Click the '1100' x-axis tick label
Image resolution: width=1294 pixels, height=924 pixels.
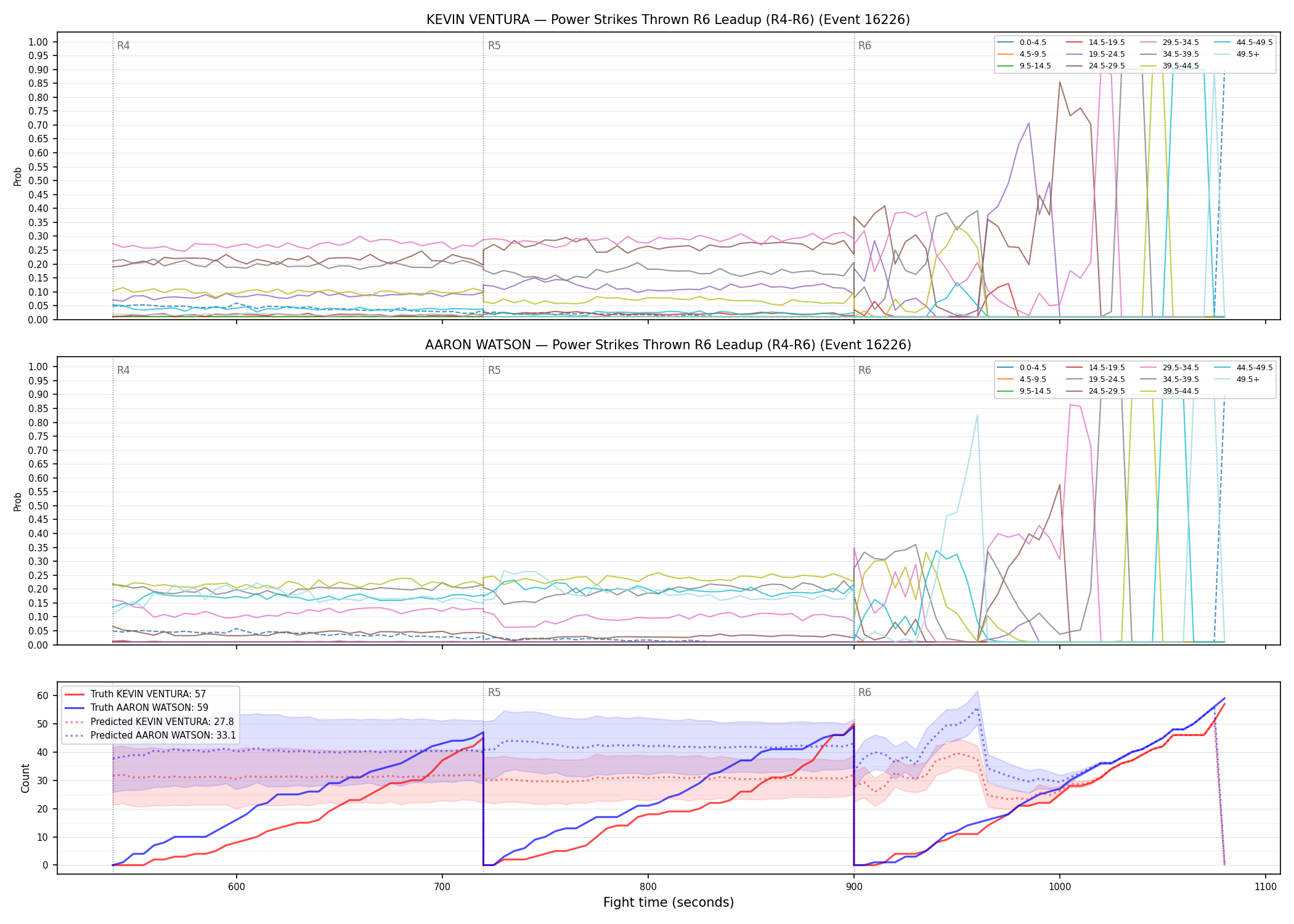pos(1266,886)
